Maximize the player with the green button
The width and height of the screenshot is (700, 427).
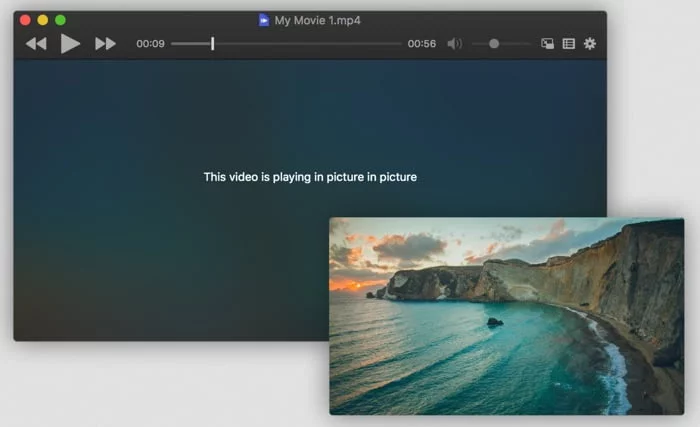60,20
